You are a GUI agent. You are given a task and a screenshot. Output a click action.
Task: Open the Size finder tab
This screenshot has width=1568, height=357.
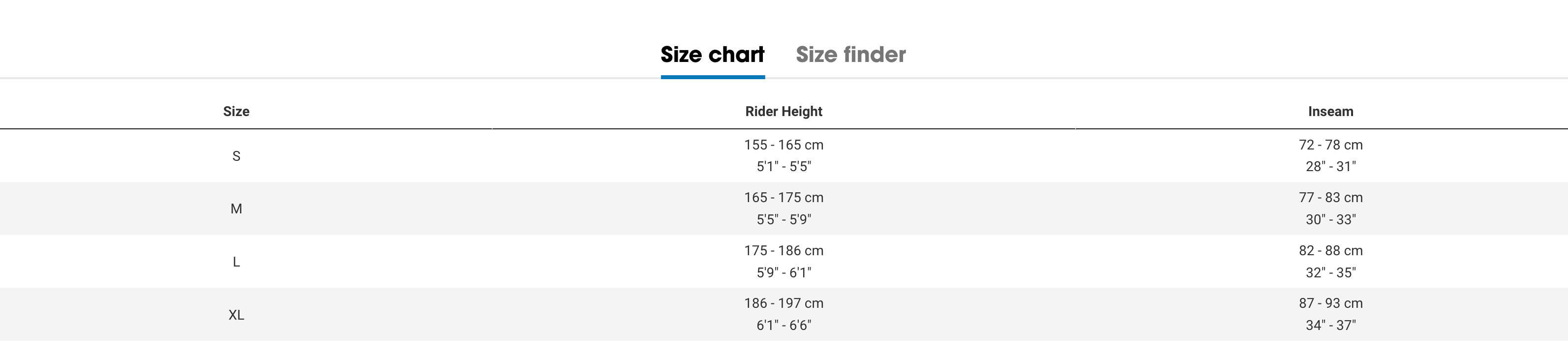coord(850,55)
